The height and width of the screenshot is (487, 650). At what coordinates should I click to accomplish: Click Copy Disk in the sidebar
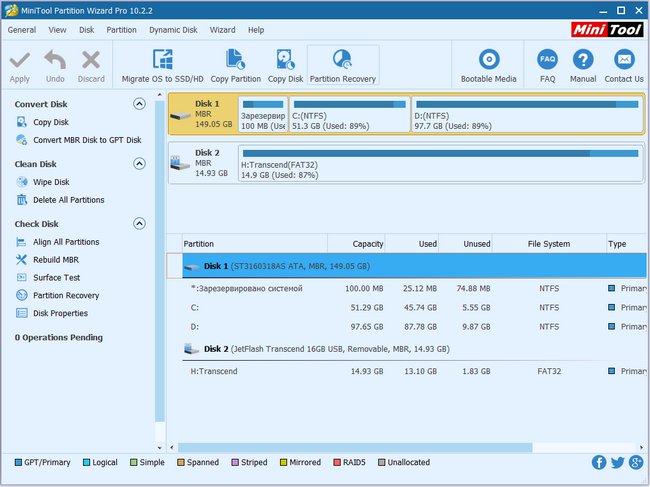(x=51, y=122)
